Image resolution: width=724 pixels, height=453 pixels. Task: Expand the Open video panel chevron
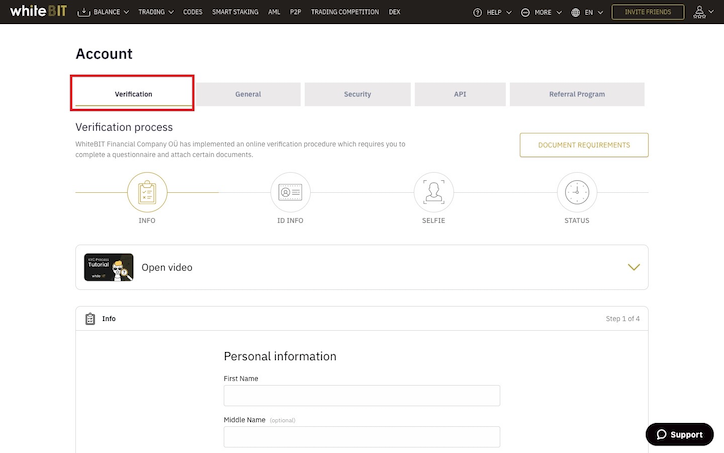coord(634,267)
